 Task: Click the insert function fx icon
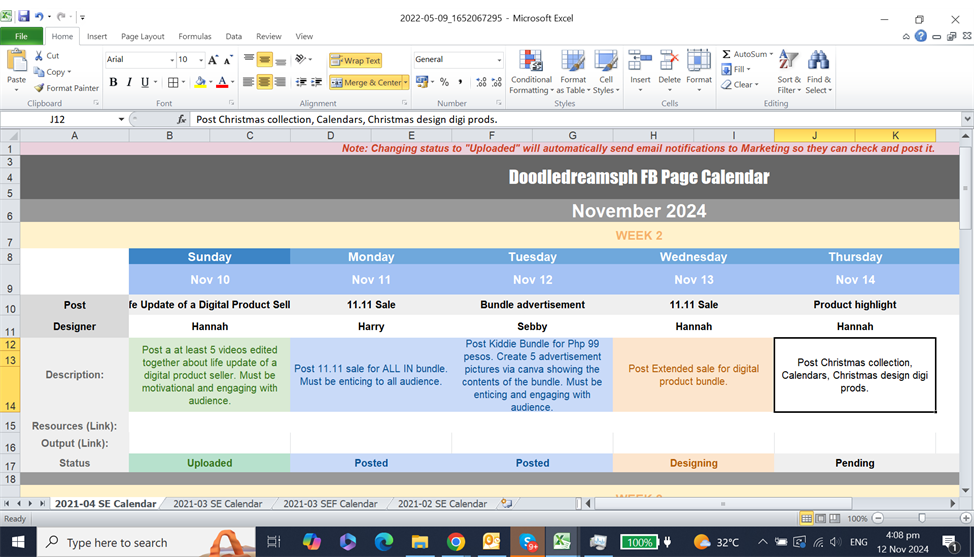(181, 119)
